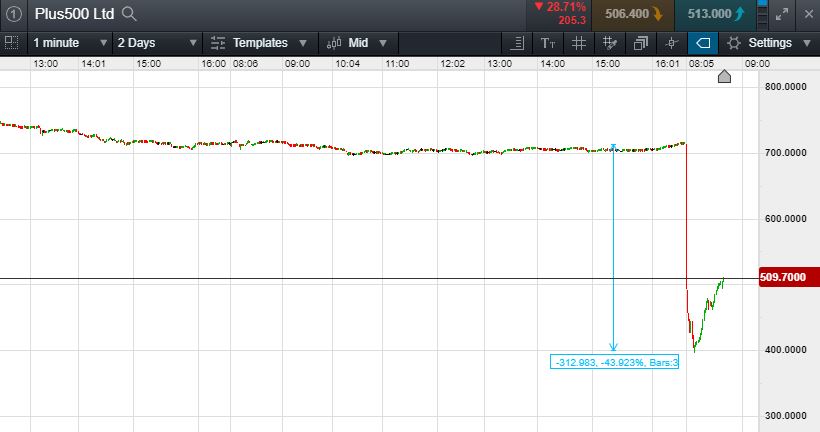Click the 16:01 time axis label
This screenshot has width=820, height=432.
[x=668, y=64]
